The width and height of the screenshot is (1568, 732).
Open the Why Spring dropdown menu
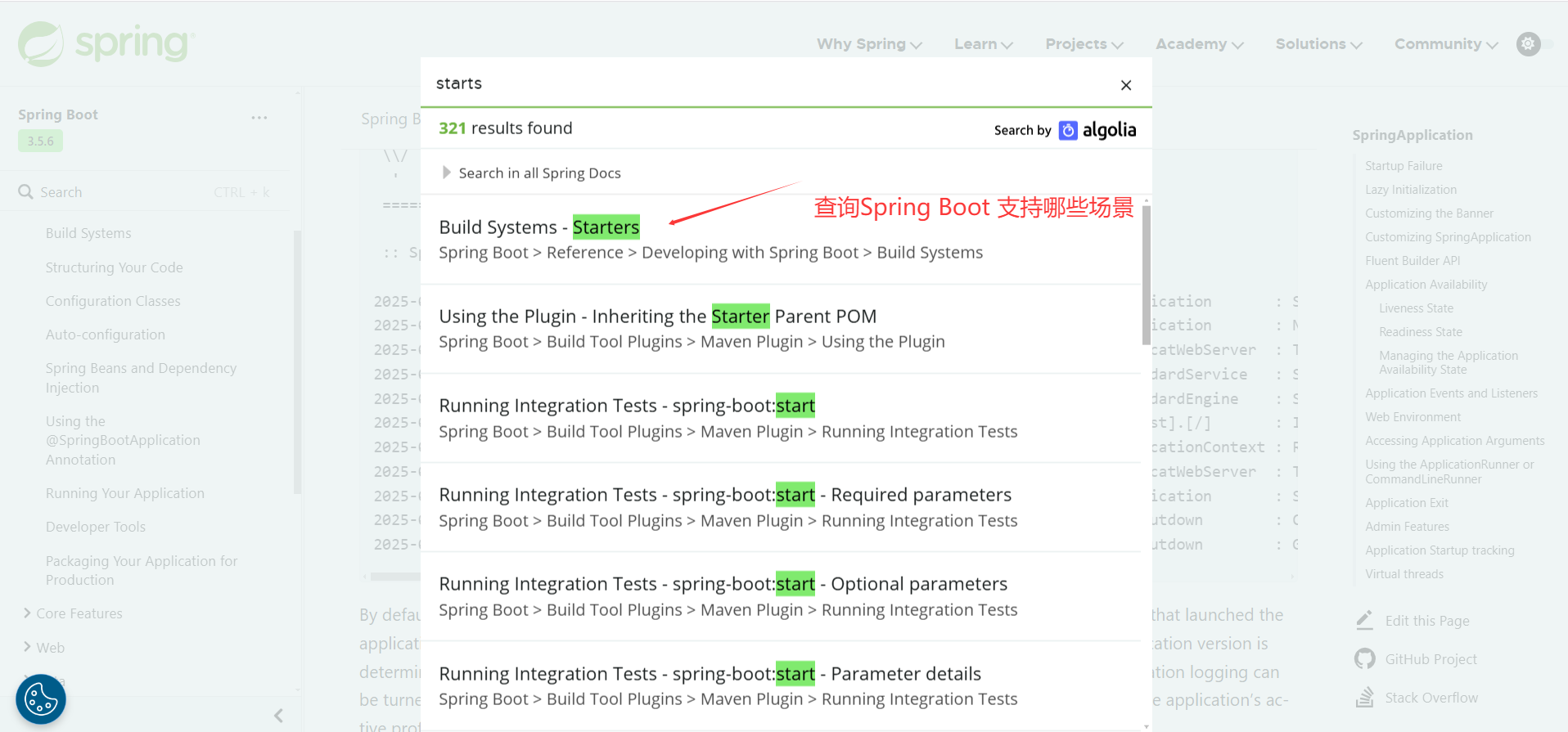tap(869, 44)
